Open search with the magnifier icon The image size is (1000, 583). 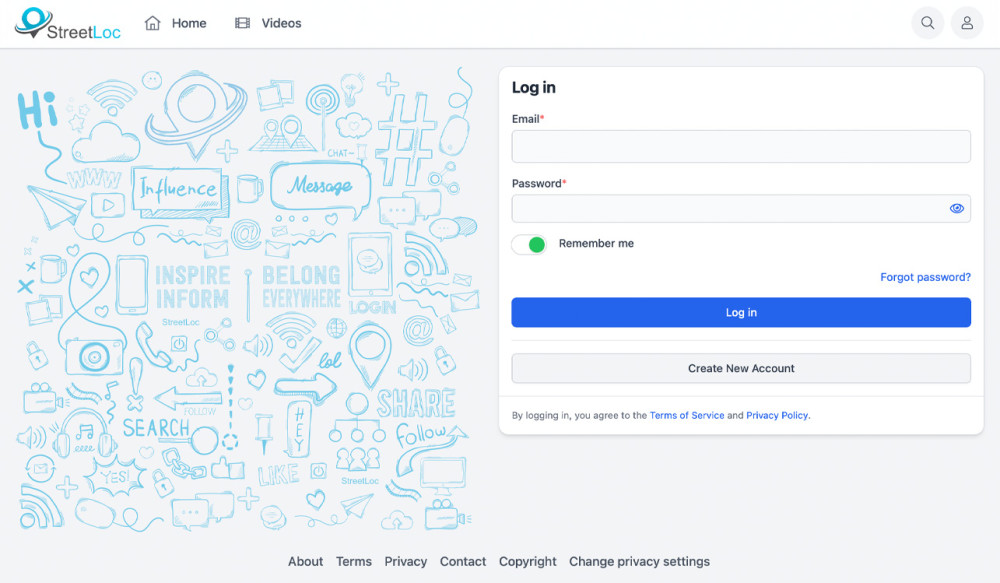click(x=928, y=23)
